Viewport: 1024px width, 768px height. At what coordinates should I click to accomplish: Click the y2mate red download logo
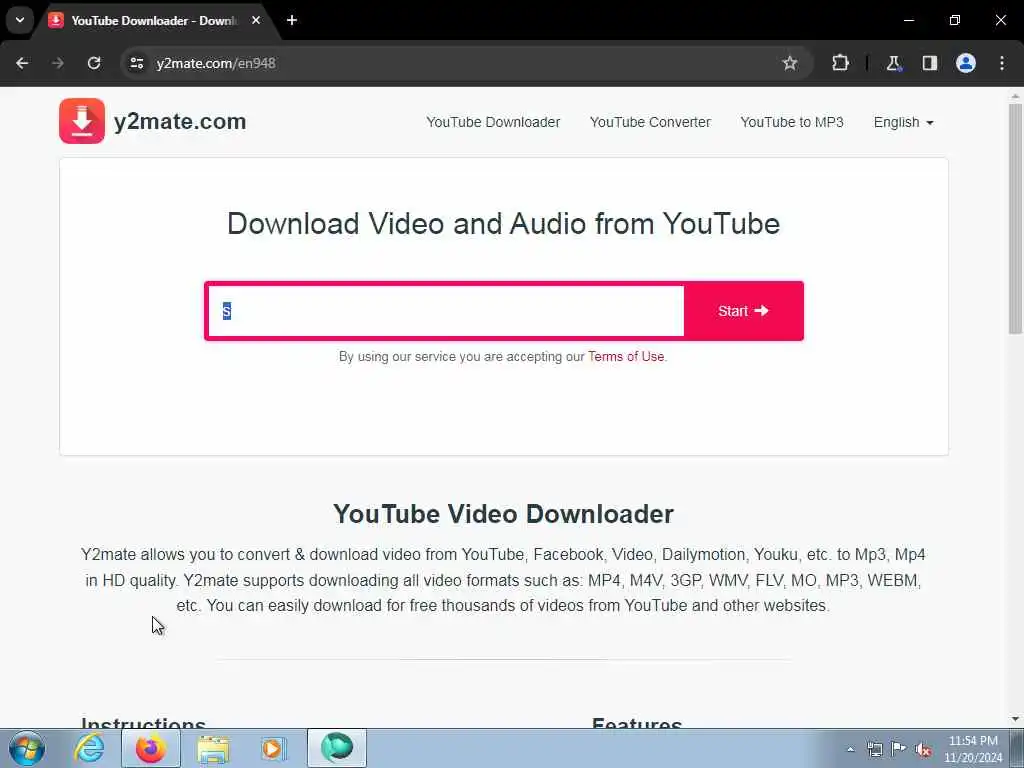click(x=82, y=121)
